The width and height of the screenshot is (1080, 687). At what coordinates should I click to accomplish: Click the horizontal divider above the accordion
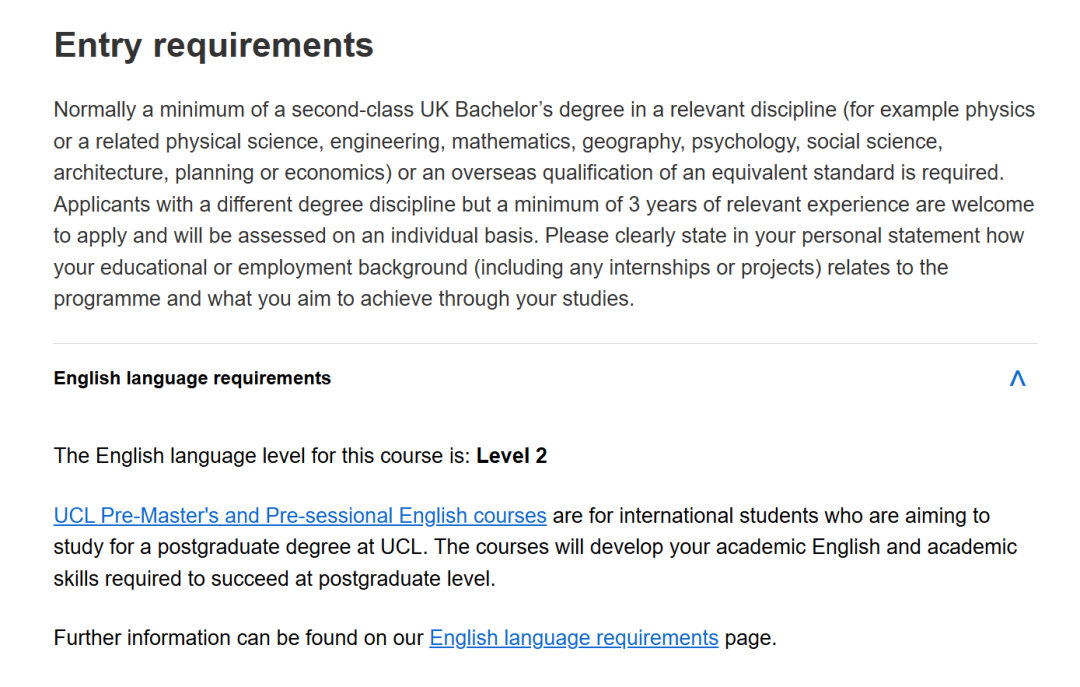[545, 344]
